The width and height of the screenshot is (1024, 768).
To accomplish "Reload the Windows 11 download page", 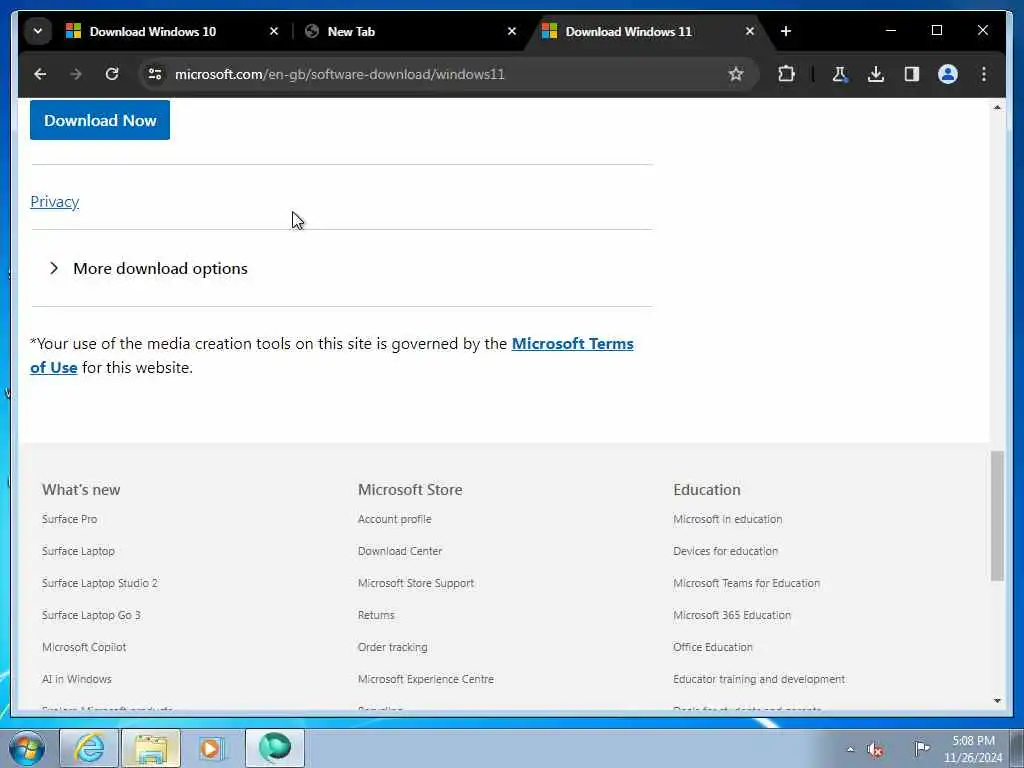I will (112, 74).
